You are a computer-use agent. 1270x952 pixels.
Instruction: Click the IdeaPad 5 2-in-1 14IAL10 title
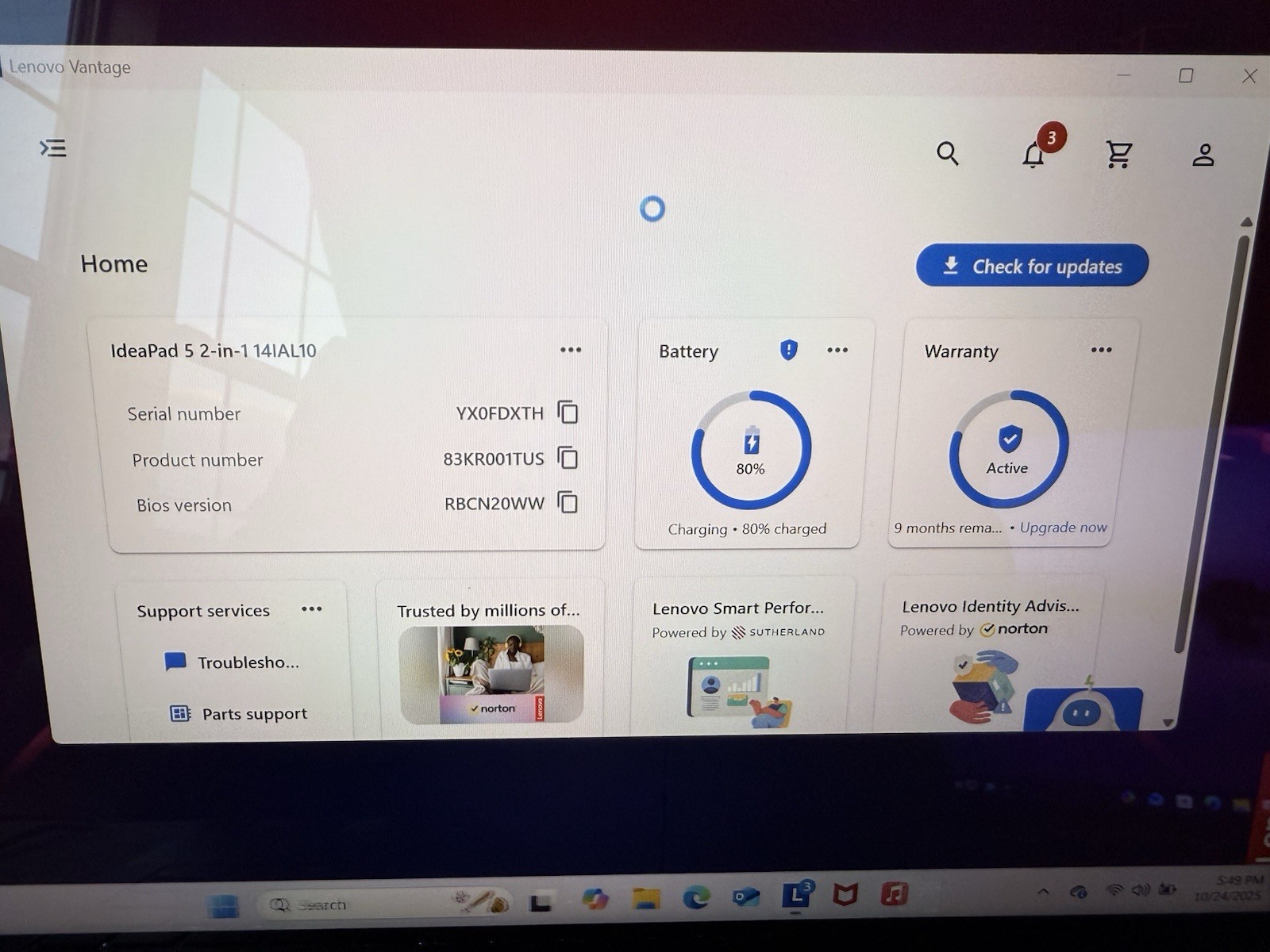pyautogui.click(x=214, y=351)
